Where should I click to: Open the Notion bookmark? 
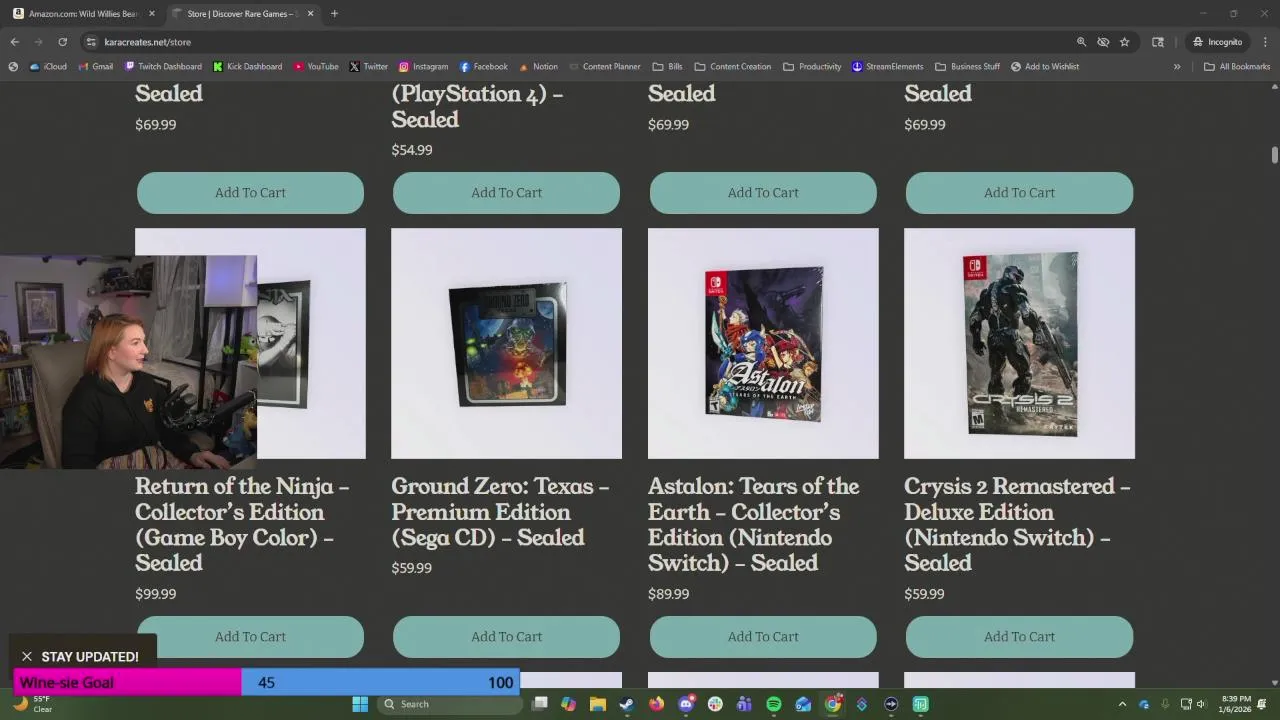(538, 67)
